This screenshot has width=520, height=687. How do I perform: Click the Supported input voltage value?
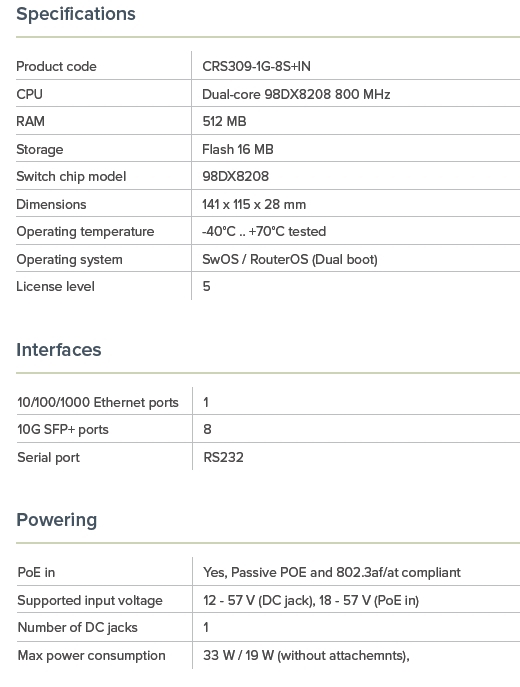tap(311, 600)
